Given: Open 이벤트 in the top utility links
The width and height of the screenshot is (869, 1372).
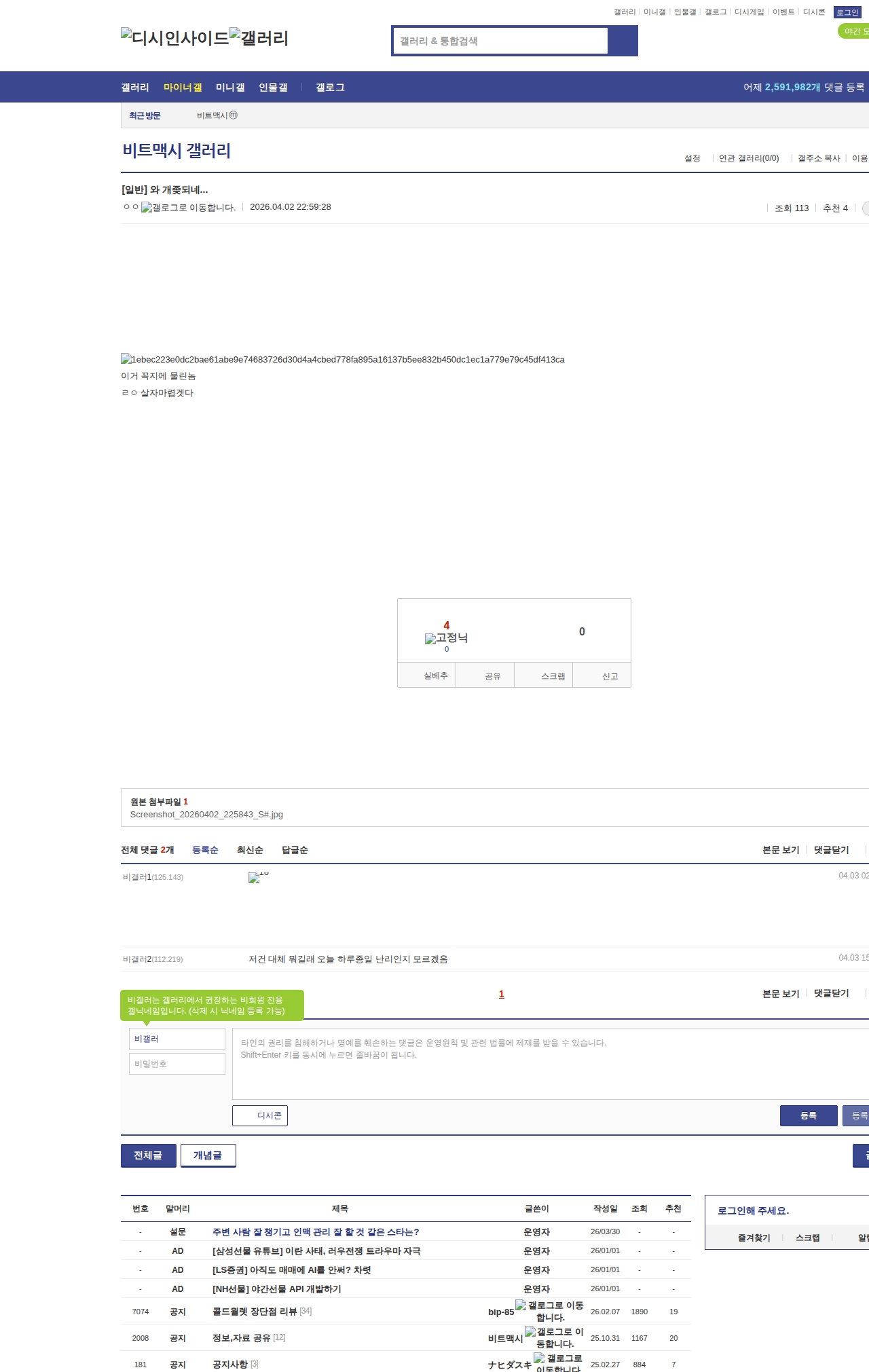Looking at the screenshot, I should point(783,12).
